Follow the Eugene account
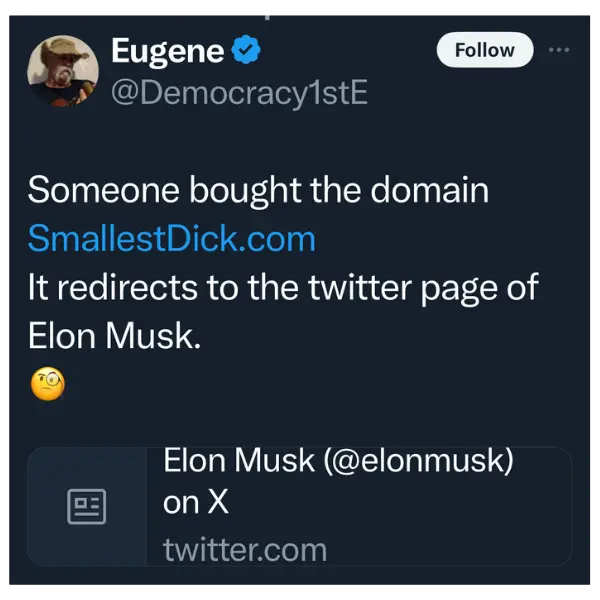This screenshot has width=600, height=600. (x=485, y=50)
